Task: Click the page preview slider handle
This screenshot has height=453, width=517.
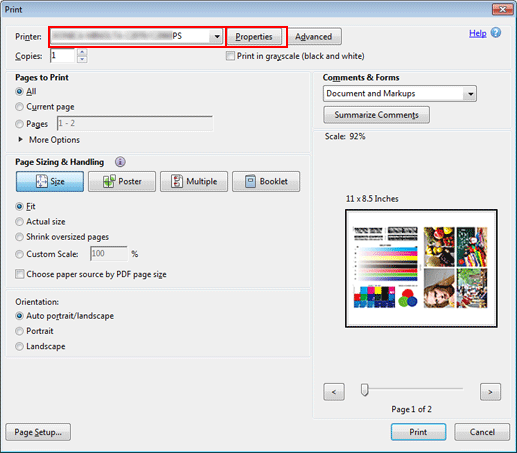Action: pos(365,390)
